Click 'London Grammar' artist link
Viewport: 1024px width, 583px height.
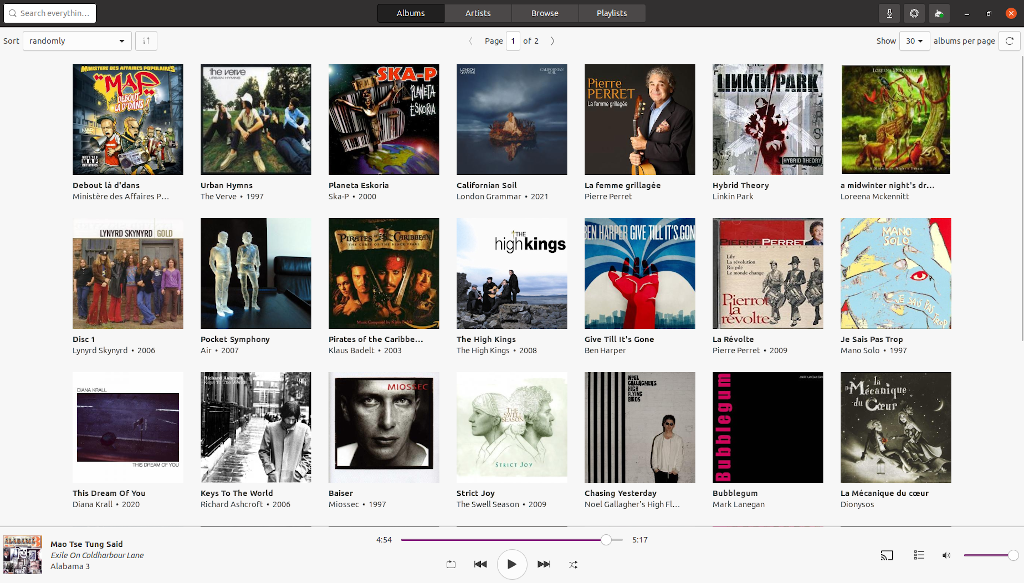[x=488, y=197]
